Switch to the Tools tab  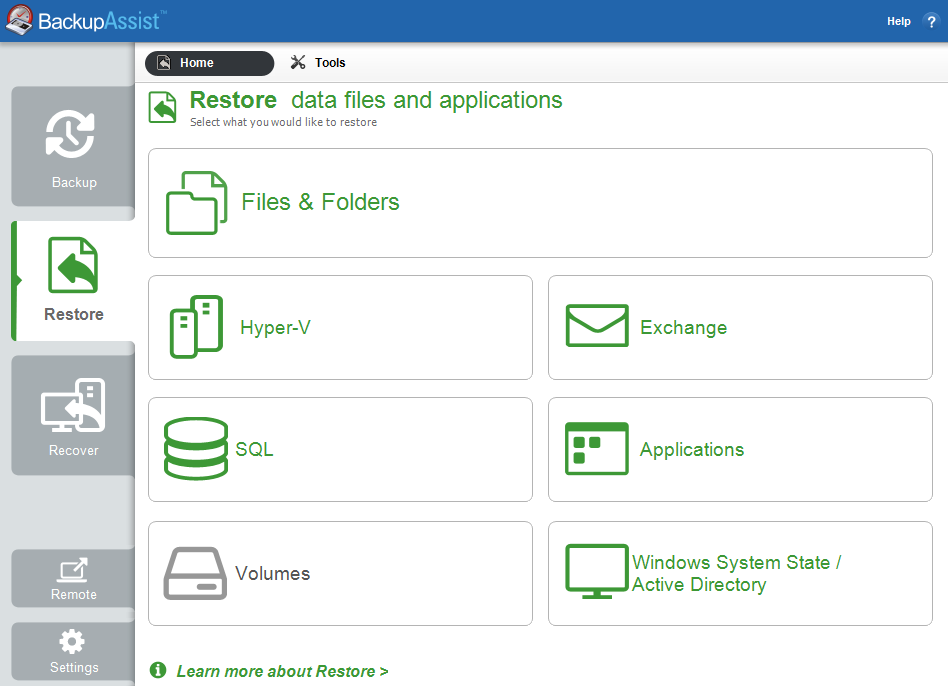click(x=318, y=63)
